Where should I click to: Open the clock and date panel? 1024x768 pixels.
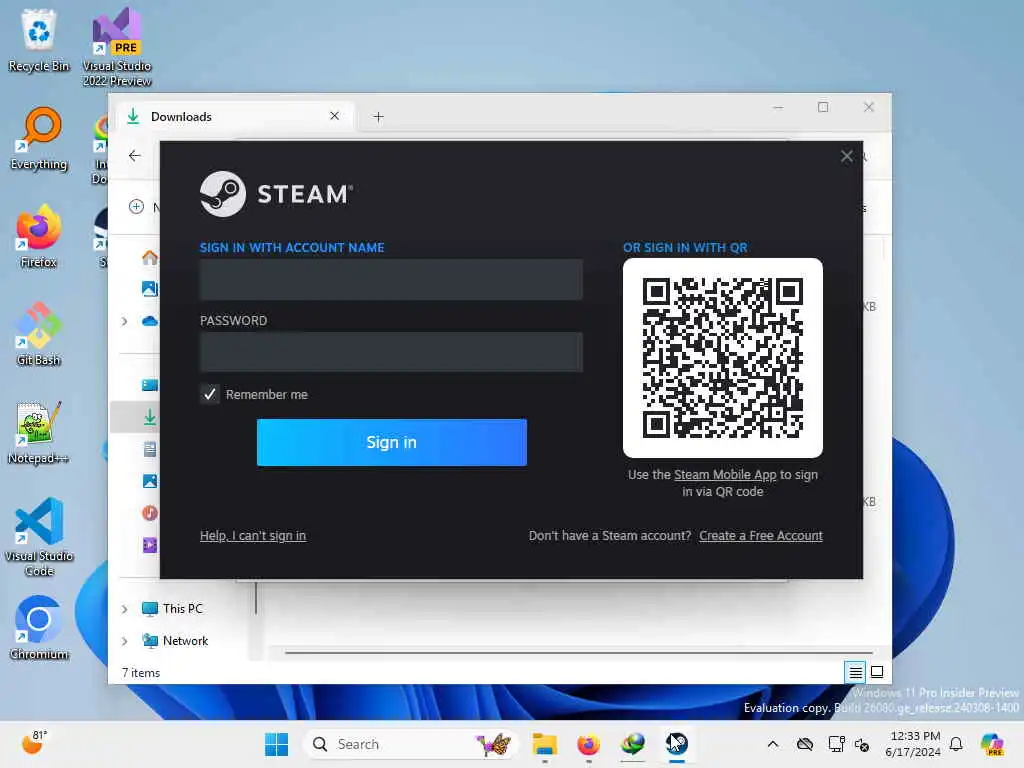coord(912,744)
